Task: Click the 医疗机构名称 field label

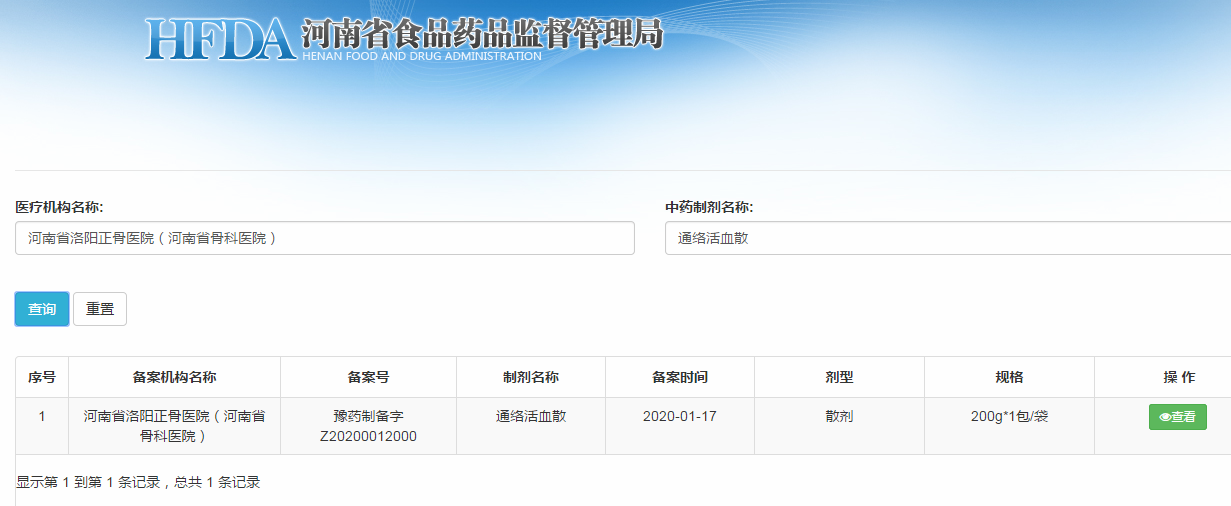Action: coord(60,207)
